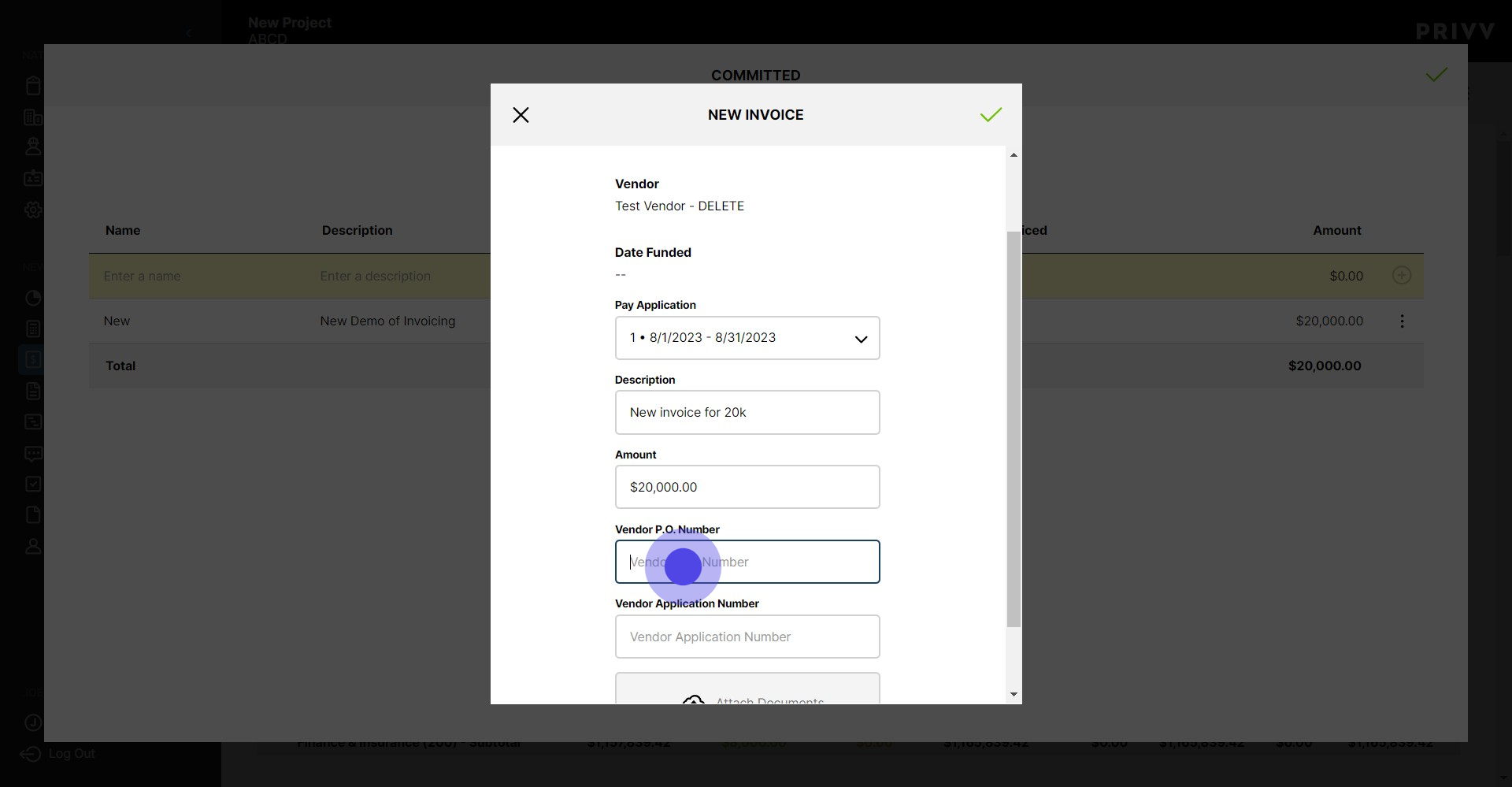Open the Pay Application dropdown
The width and height of the screenshot is (1512, 787).
747,338
